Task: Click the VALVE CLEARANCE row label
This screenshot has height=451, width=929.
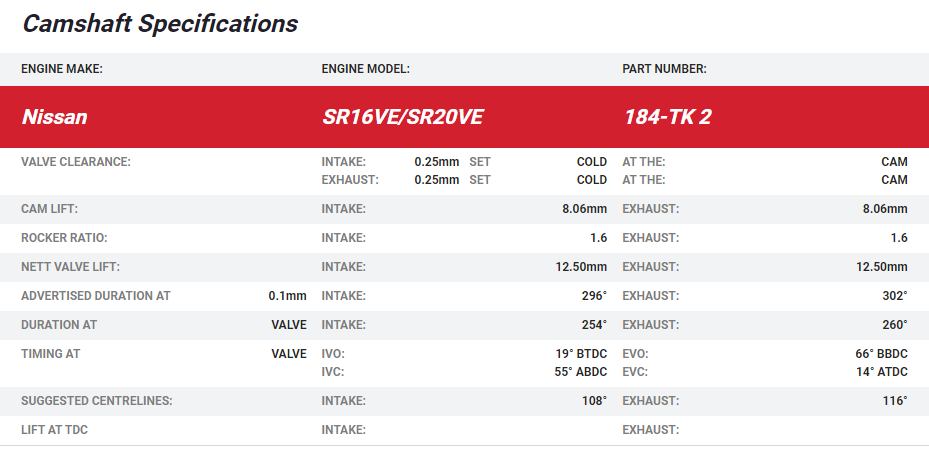Action: [76, 162]
